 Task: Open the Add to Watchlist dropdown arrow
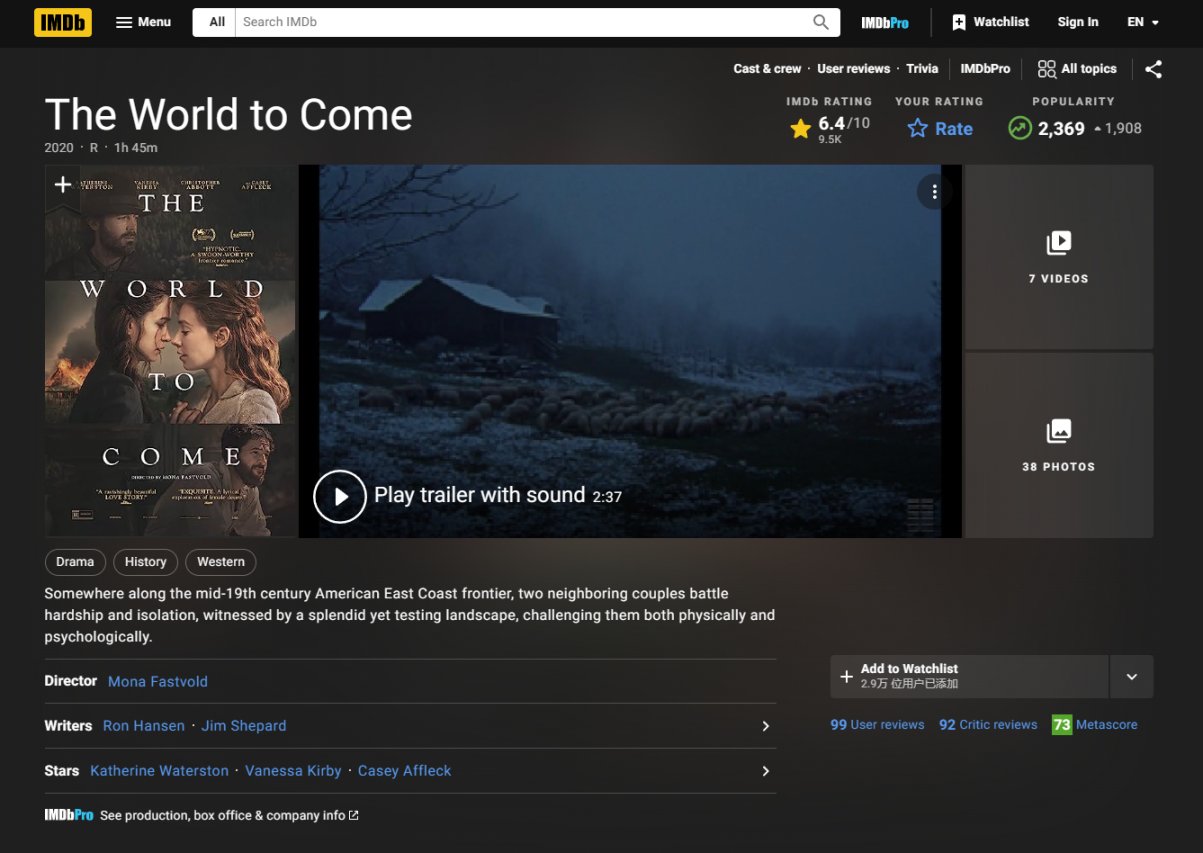[1132, 677]
